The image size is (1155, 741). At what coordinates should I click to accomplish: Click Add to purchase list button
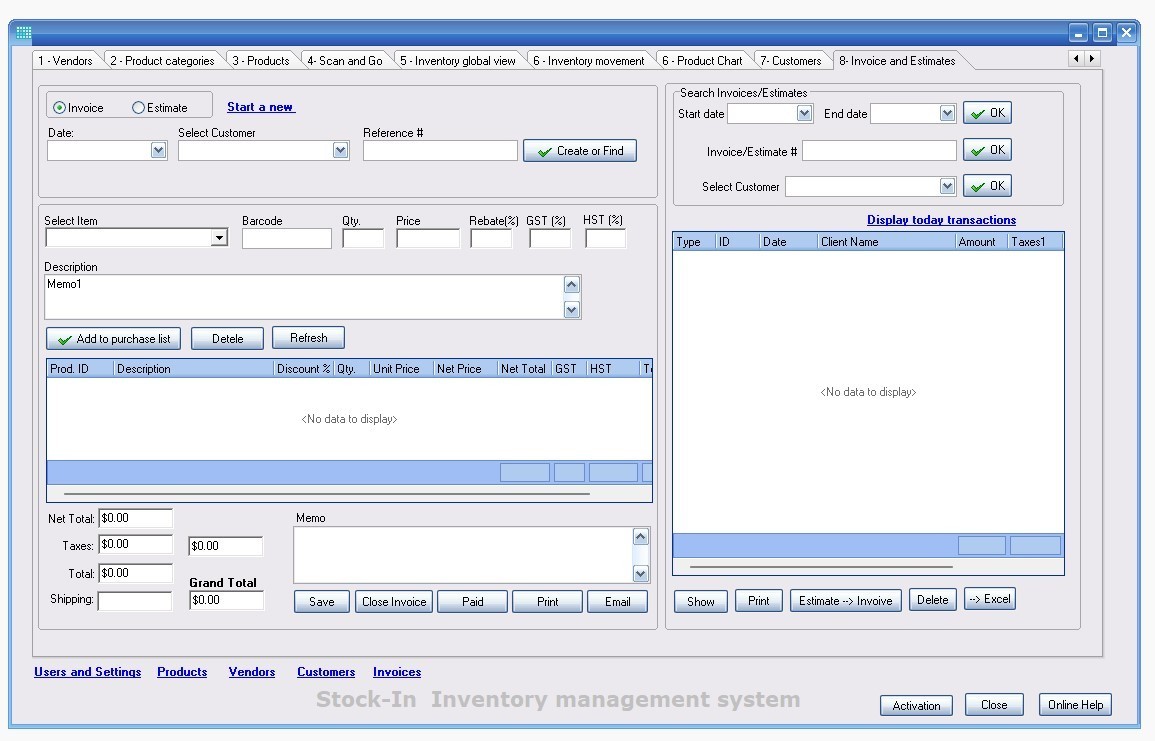pos(113,339)
